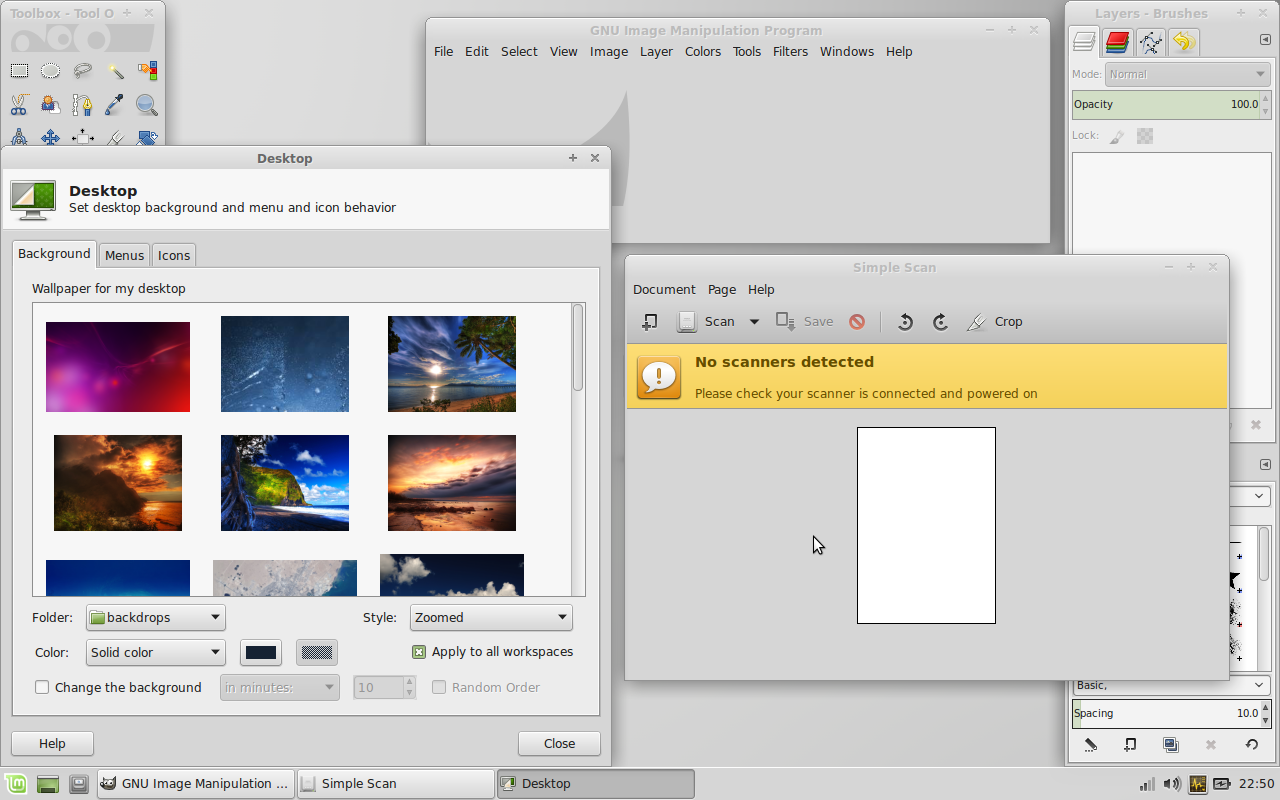Viewport: 1280px width, 800px height.
Task: Select the Paths tool in the toolbox
Action: (83, 104)
